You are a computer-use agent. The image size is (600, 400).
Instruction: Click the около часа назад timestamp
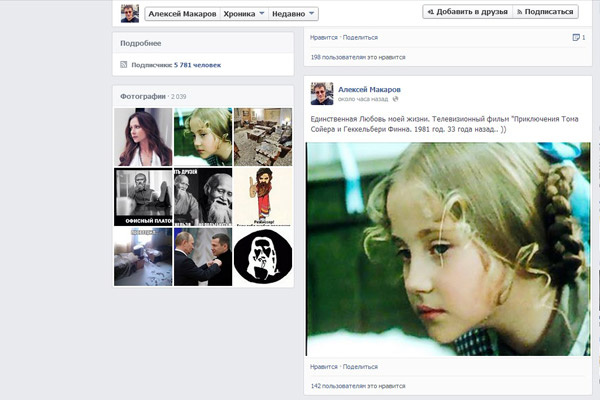click(363, 99)
